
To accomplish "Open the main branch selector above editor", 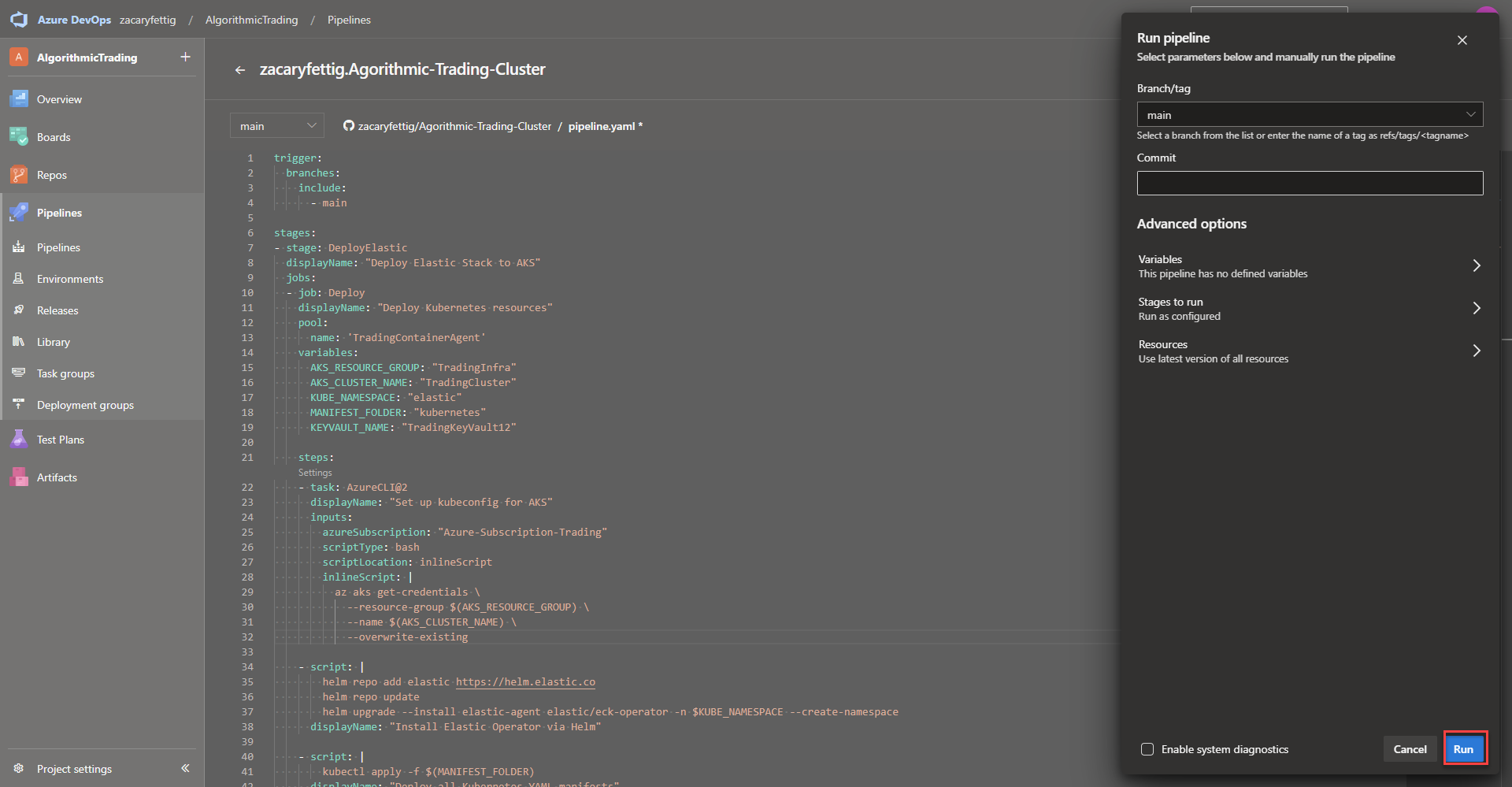I will click(276, 126).
